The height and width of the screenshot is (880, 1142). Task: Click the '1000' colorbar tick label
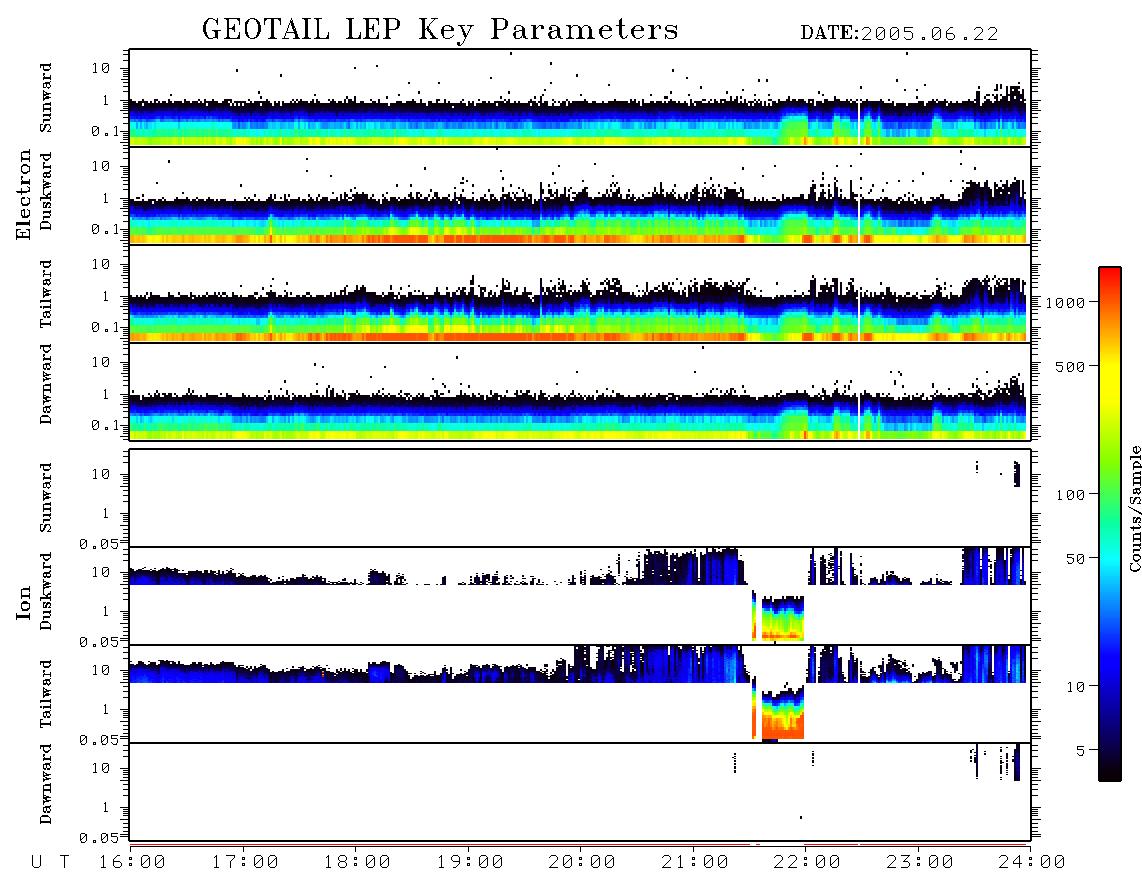[x=1065, y=302]
